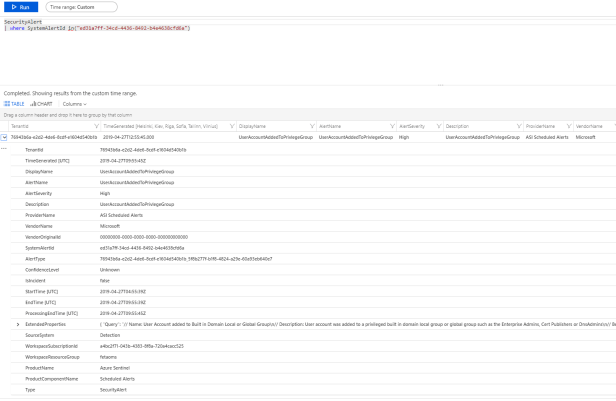
Task: Select the SourceSystem value Detection
Action: [x=110, y=335]
